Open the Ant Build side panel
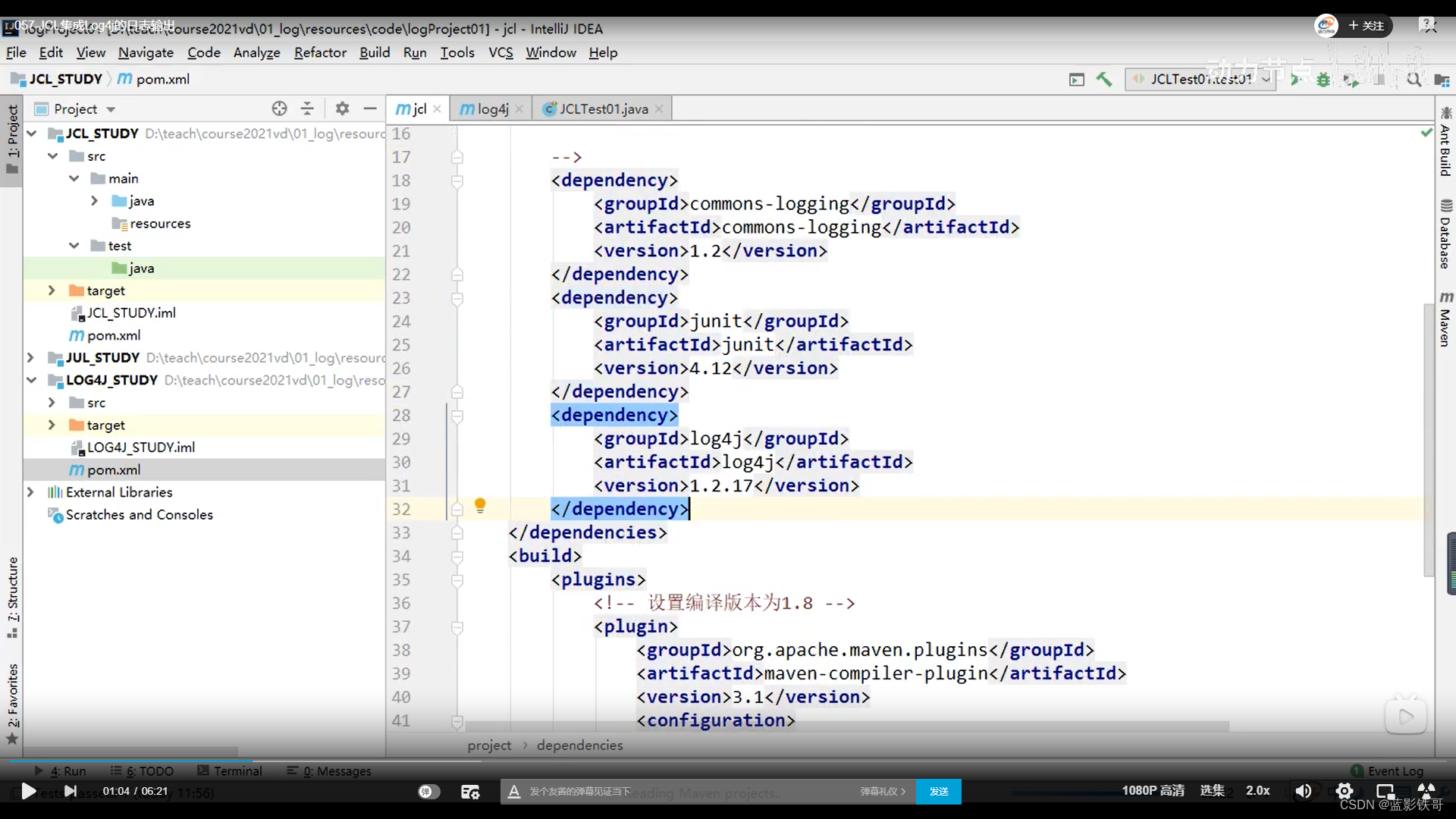 pyautogui.click(x=1445, y=142)
